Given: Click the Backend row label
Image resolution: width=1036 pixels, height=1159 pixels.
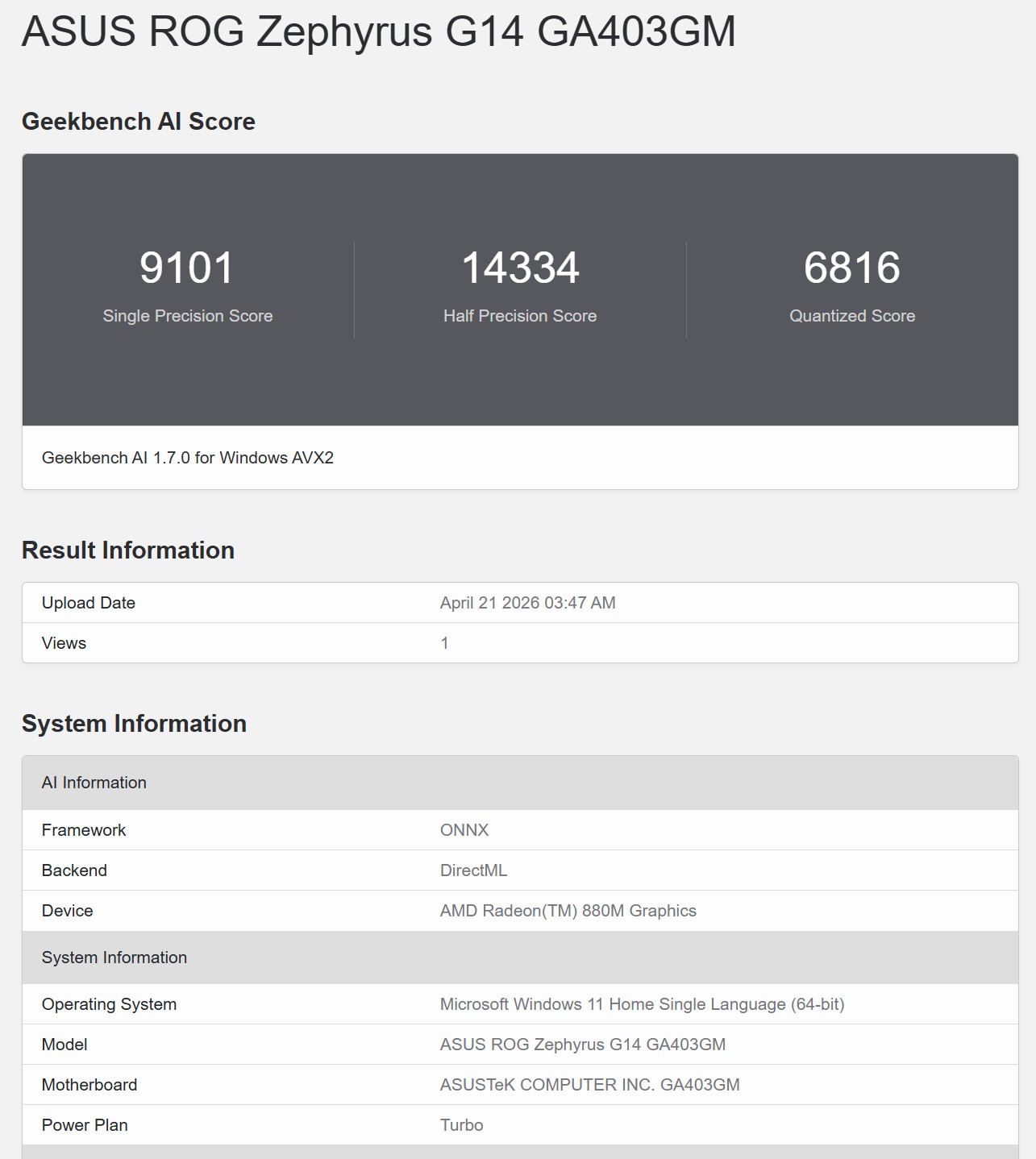Looking at the screenshot, I should click(x=74, y=870).
